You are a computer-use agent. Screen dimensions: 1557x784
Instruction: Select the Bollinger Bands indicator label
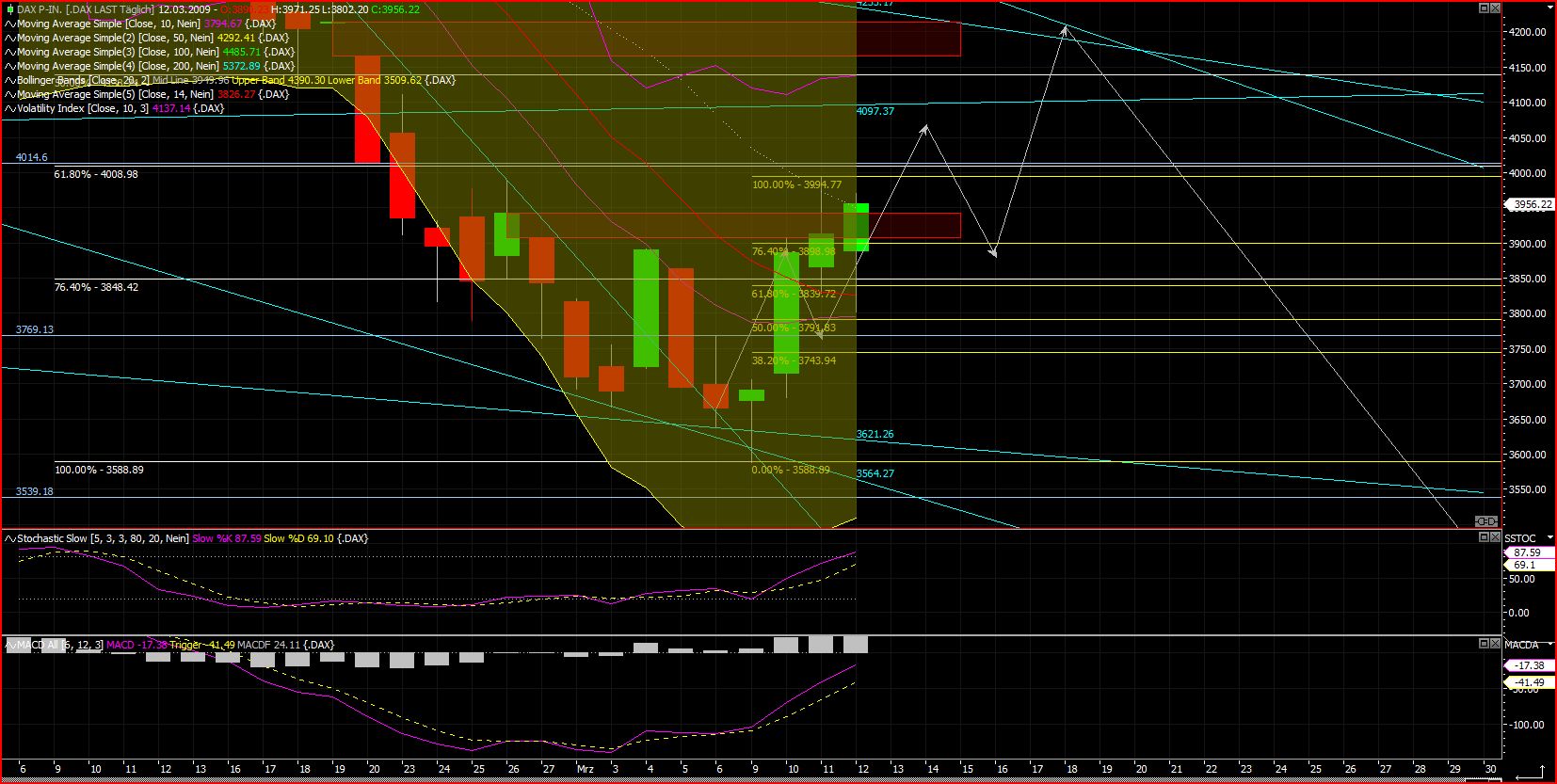[x=81, y=80]
